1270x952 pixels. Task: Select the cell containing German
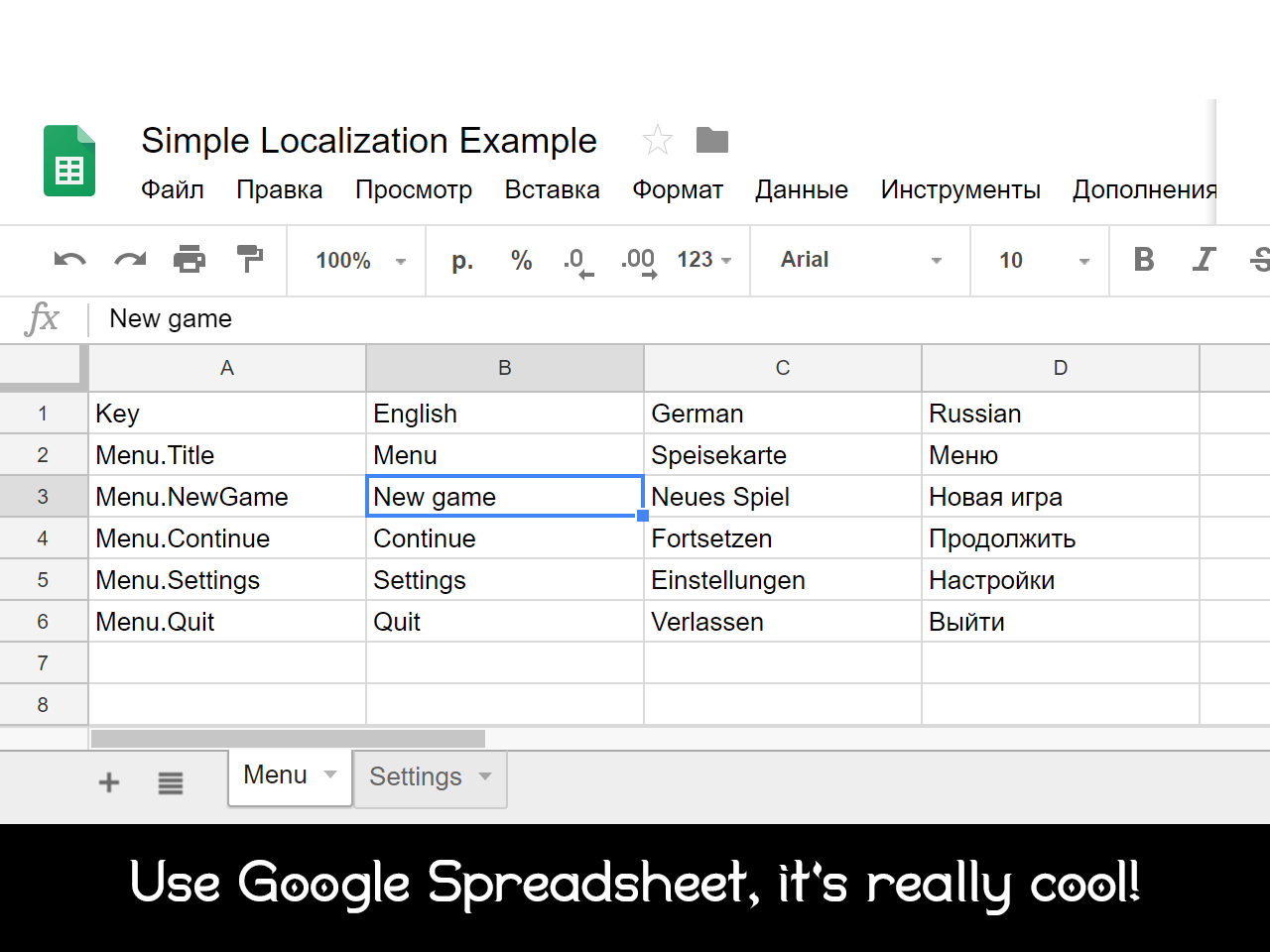coord(783,414)
